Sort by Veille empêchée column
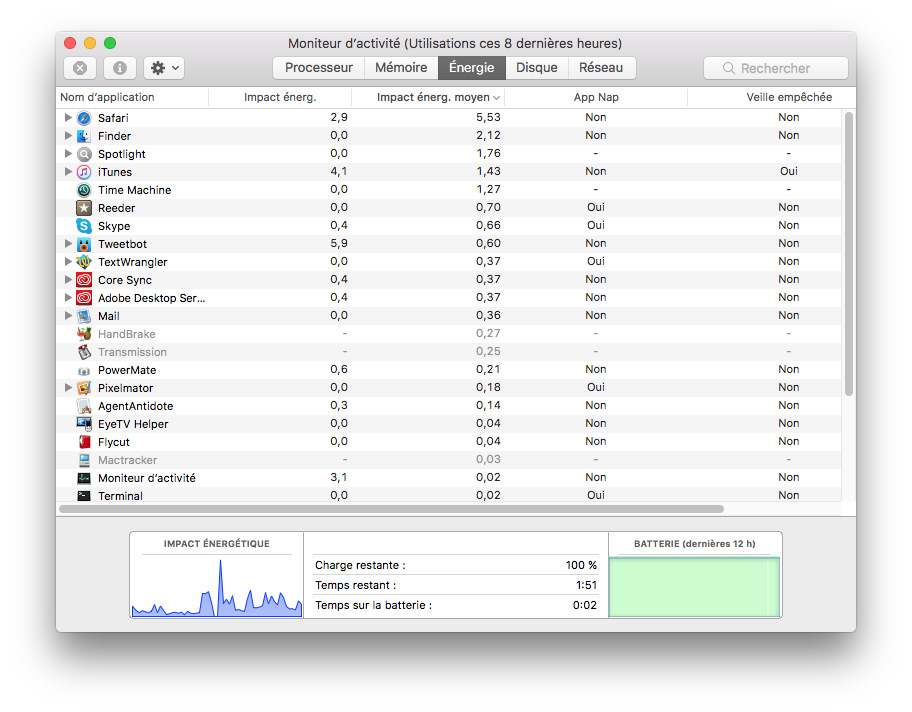 771,97
